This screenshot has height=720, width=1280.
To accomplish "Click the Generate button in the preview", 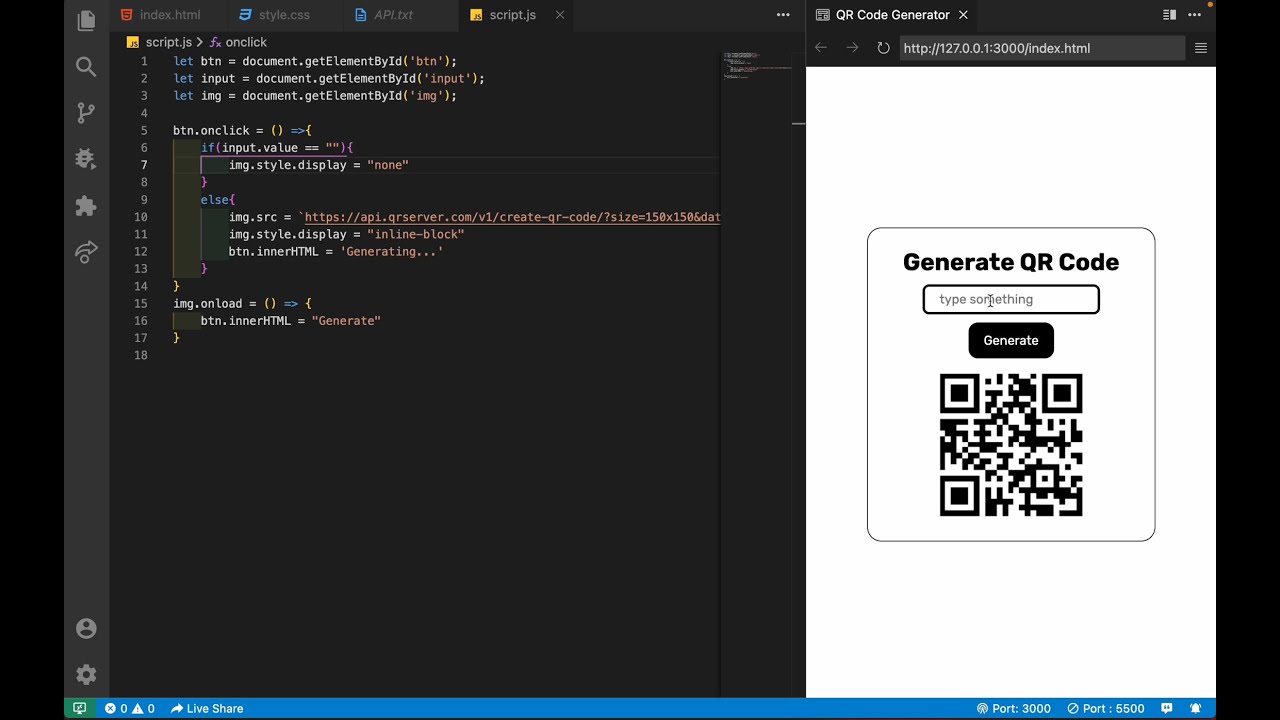I will tap(1011, 340).
